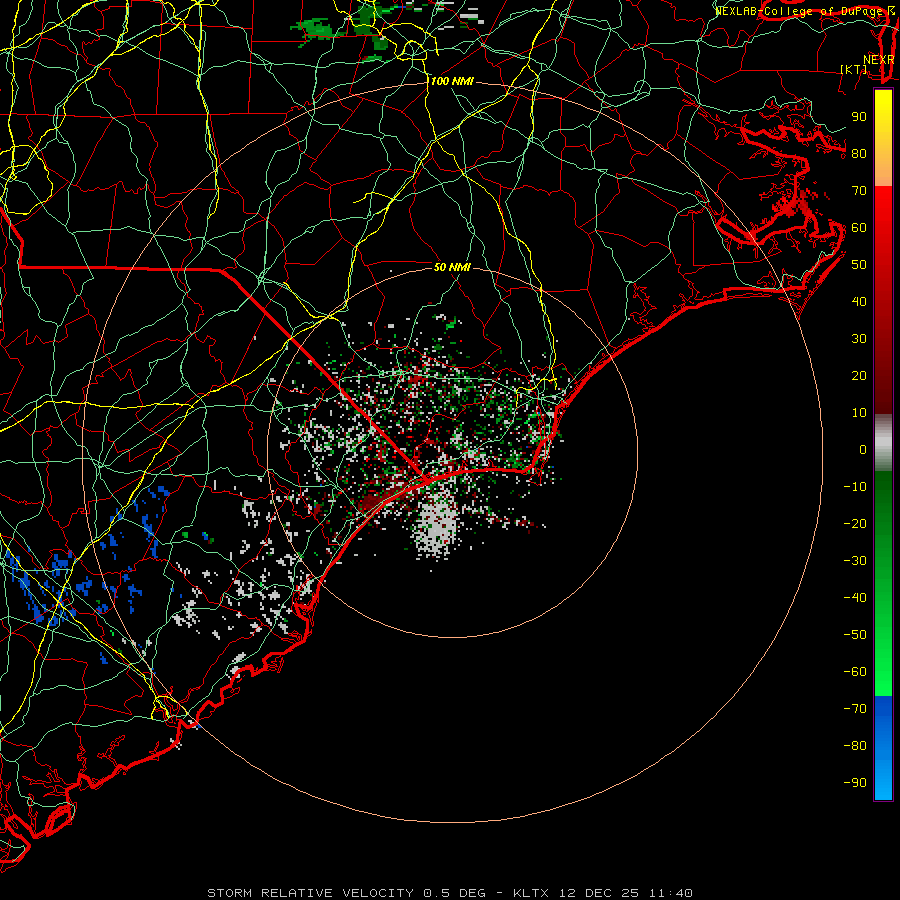Select the -30 legend value
The height and width of the screenshot is (900, 900).
tap(855, 561)
